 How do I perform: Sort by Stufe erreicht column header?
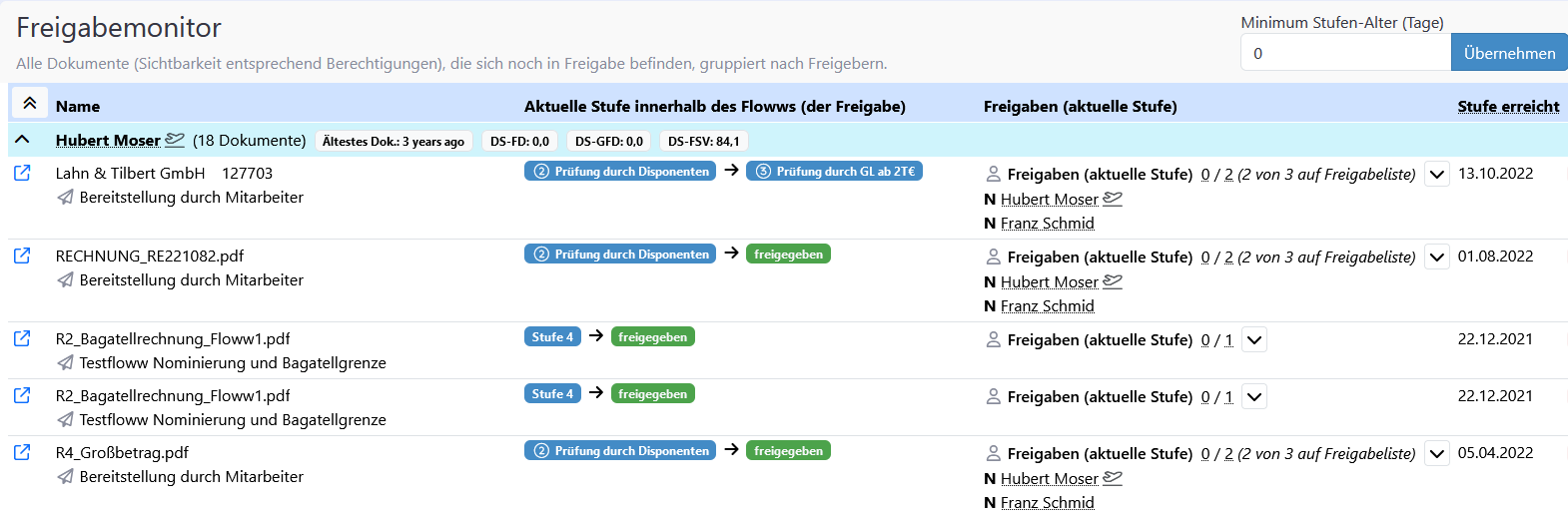point(1508,106)
